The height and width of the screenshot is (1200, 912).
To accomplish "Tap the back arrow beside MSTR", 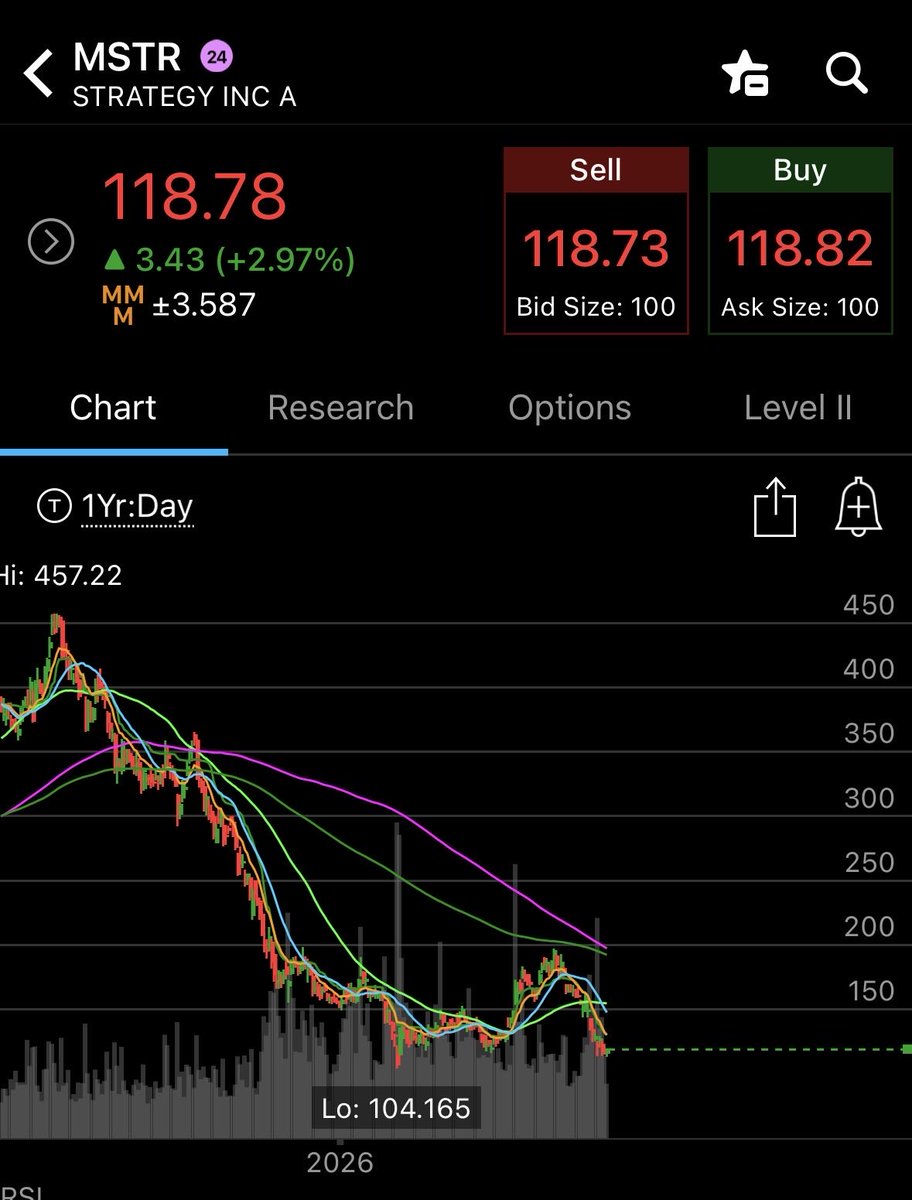I will pyautogui.click(x=38, y=74).
